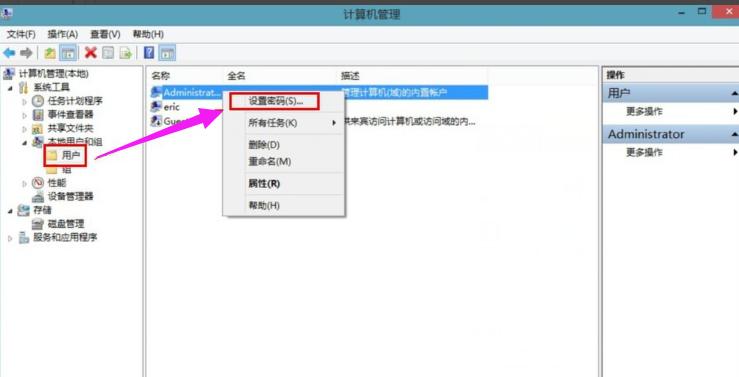Open the 帮助(H) menu in menu bar

tap(148, 34)
